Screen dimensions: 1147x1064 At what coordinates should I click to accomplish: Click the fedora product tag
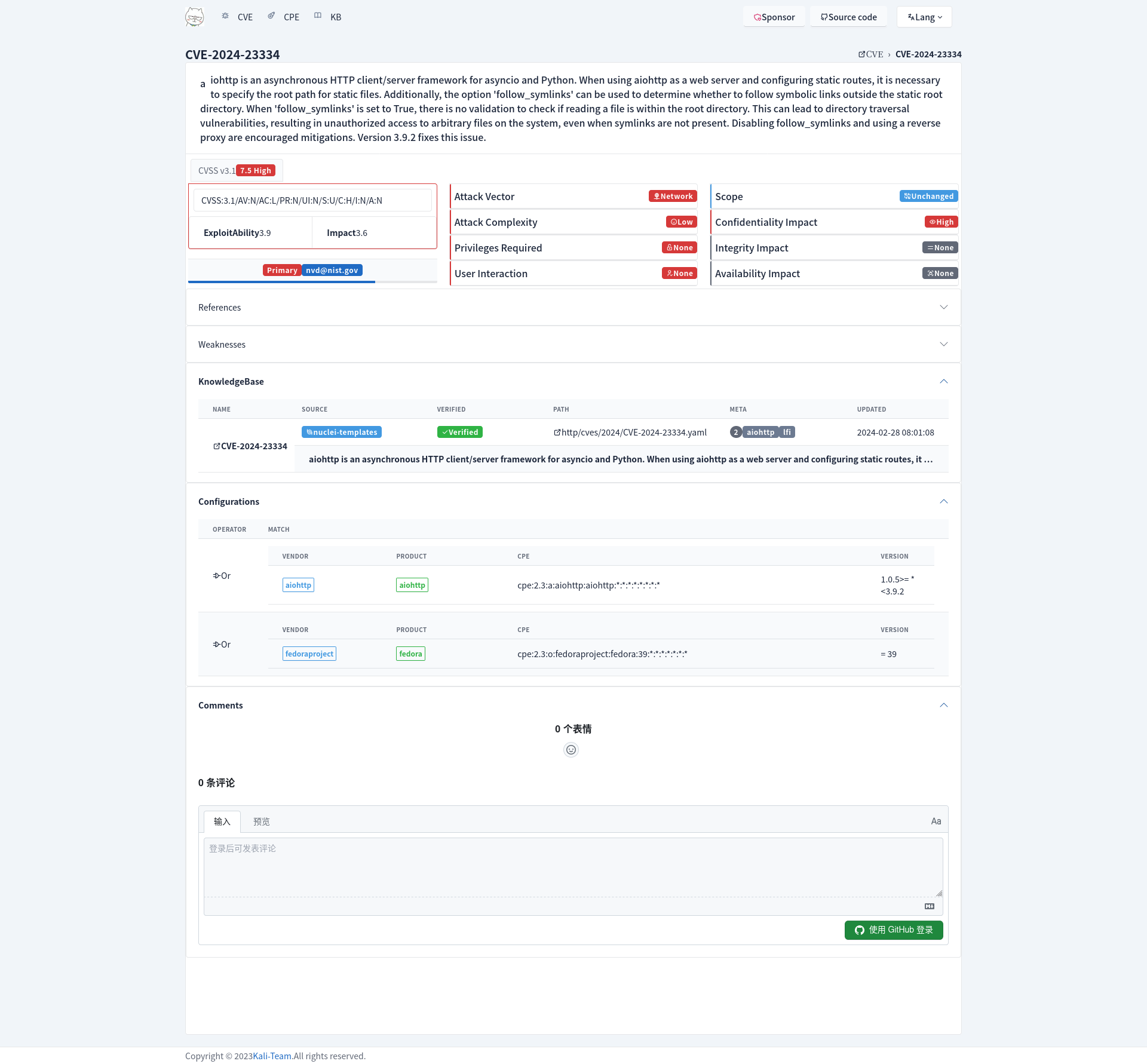click(x=410, y=654)
